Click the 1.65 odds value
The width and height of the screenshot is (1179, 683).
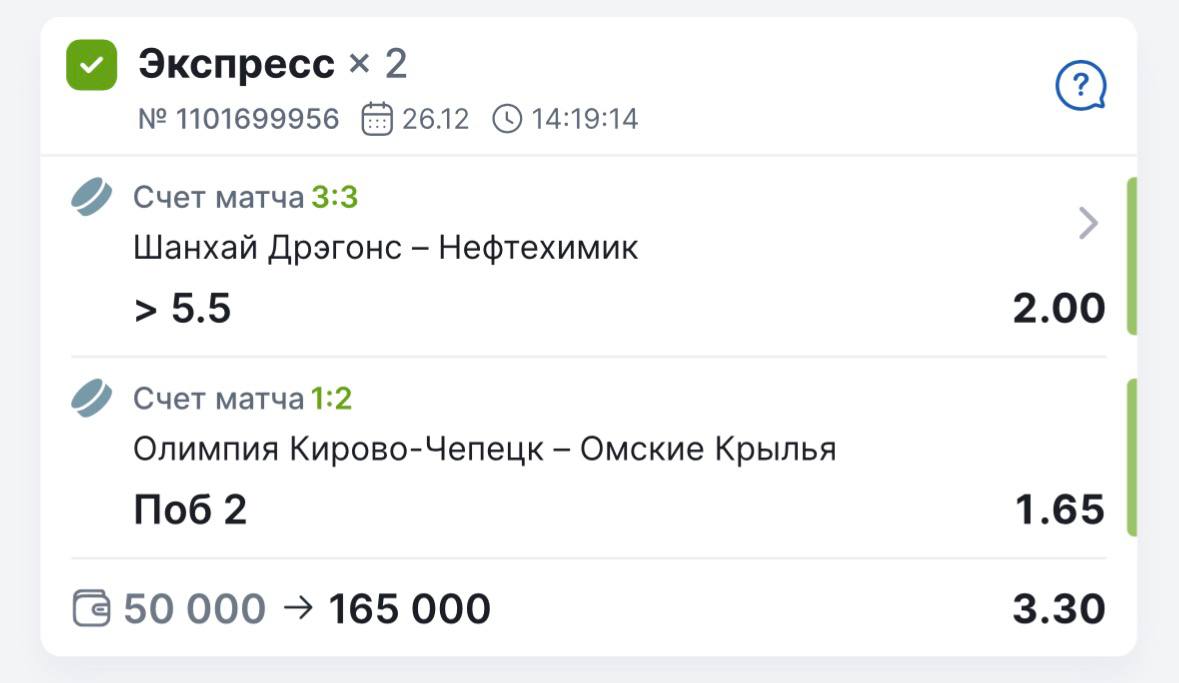click(1060, 511)
